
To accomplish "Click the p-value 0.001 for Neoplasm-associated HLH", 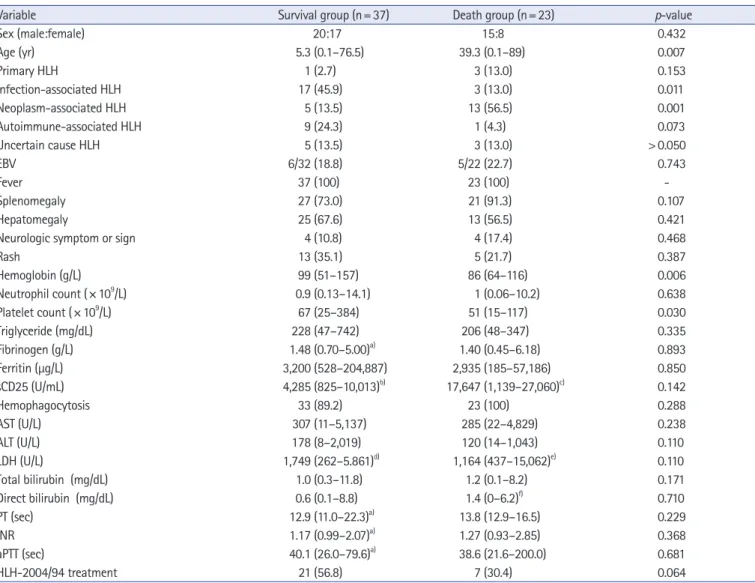I will tap(671, 108).
